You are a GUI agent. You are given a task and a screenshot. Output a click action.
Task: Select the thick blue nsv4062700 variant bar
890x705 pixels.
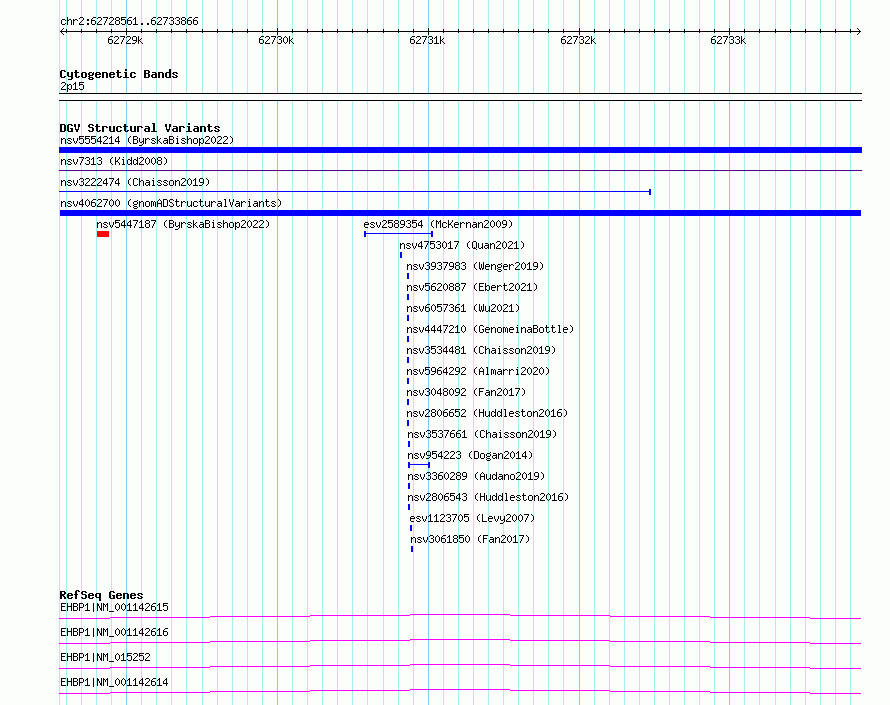pyautogui.click(x=460, y=213)
